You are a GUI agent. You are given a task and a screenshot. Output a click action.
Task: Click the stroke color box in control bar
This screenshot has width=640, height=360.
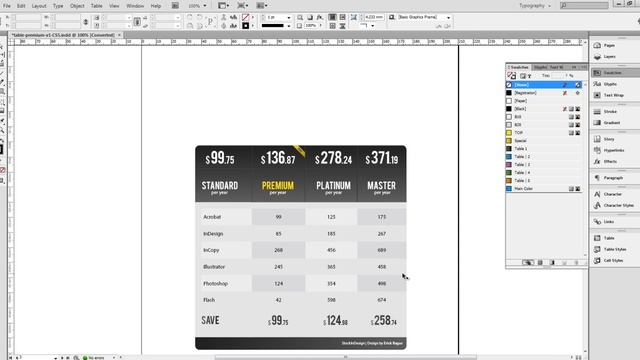[x=245, y=26]
